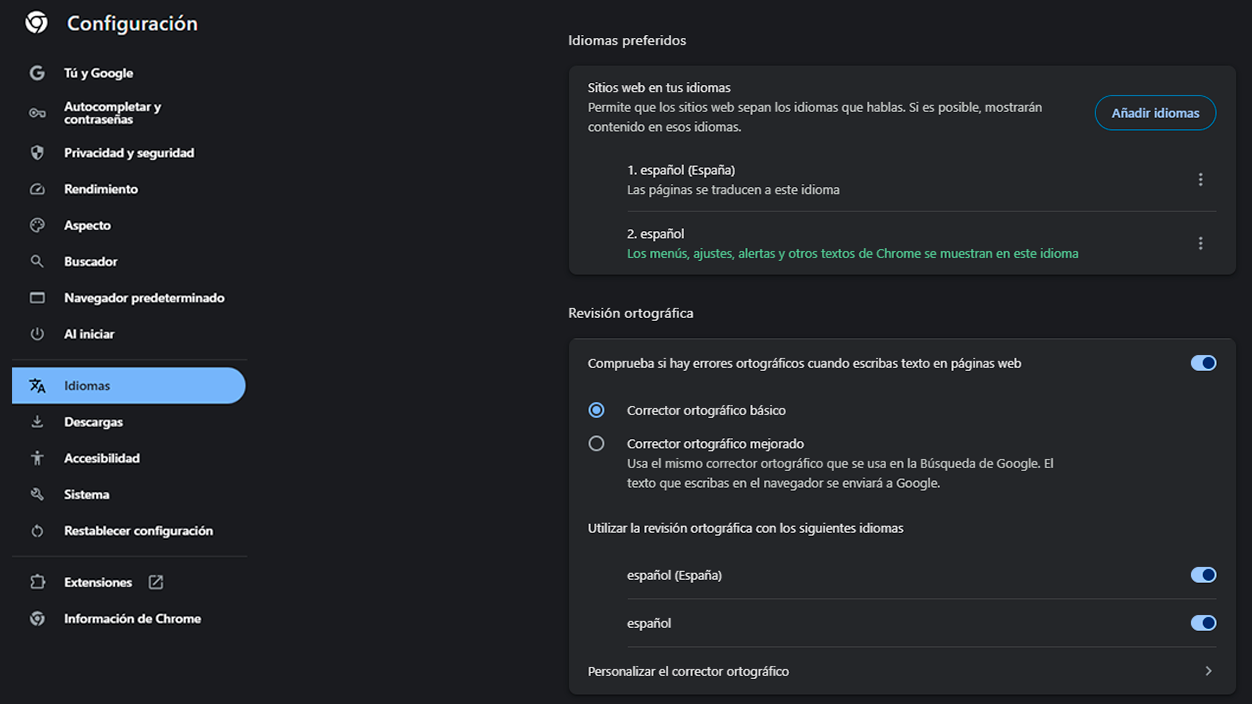Screen dimensions: 1252x704
Task: Switch to Navegador predeterminado section
Action: [144, 297]
